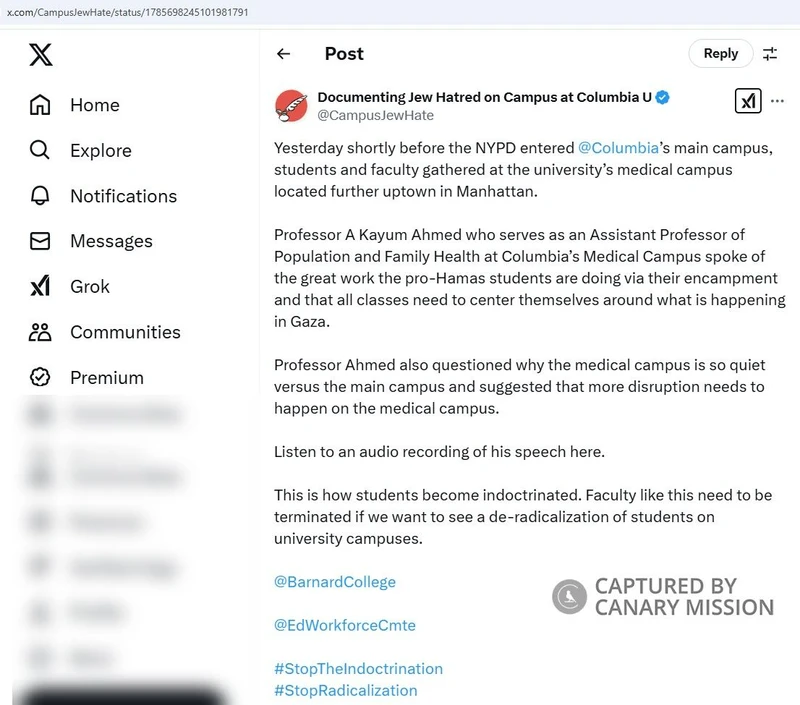
Task: Open the @Columbia mention link
Action: click(618, 148)
